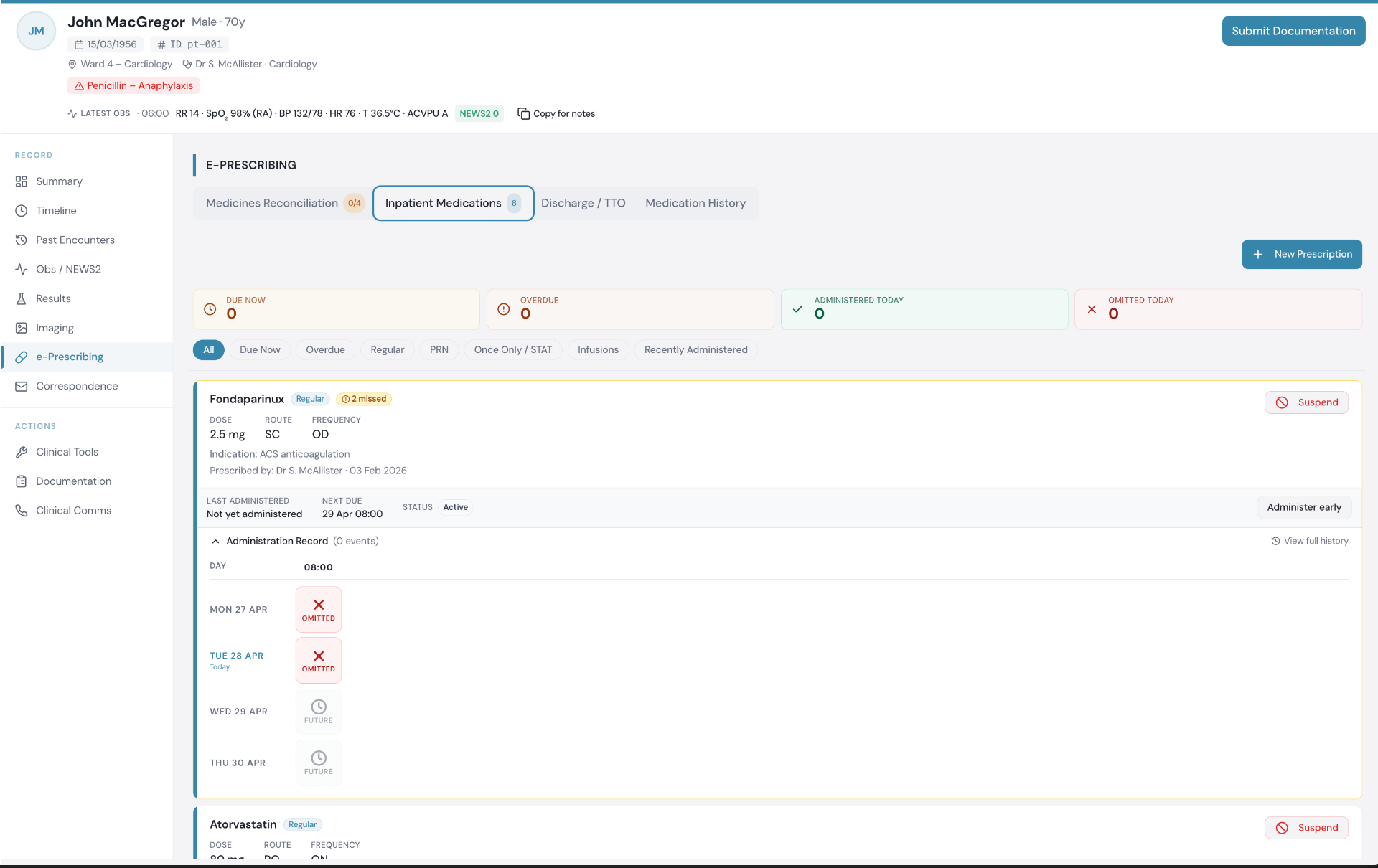Screen dimensions: 1378x868
Task: Open the Tue 28 Apr omitted dose cell
Action: (319, 661)
